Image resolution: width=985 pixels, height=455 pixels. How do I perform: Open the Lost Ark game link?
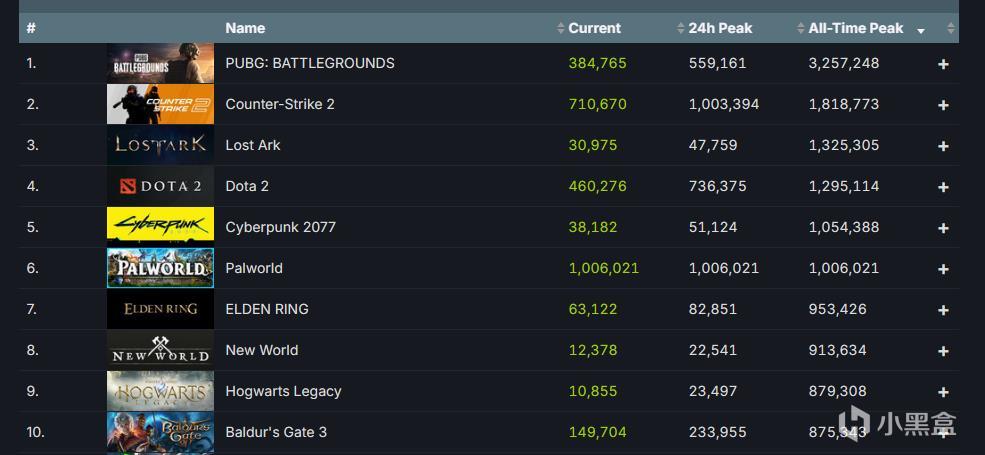(x=253, y=145)
